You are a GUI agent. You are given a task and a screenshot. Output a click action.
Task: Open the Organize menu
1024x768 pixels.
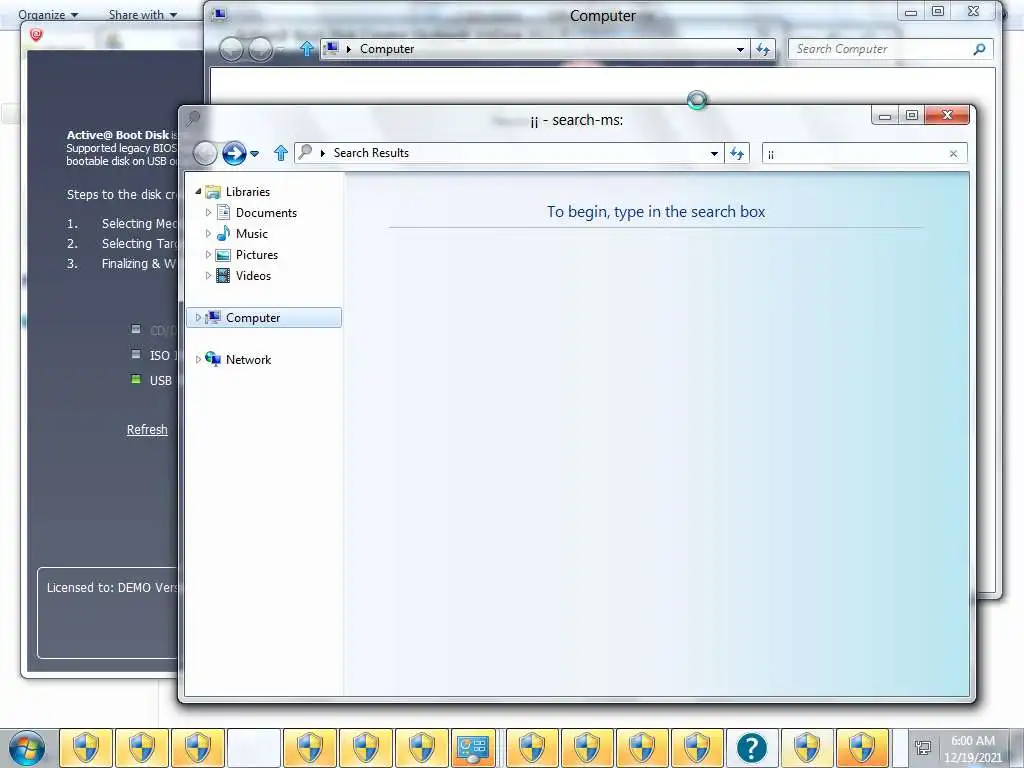(x=48, y=14)
